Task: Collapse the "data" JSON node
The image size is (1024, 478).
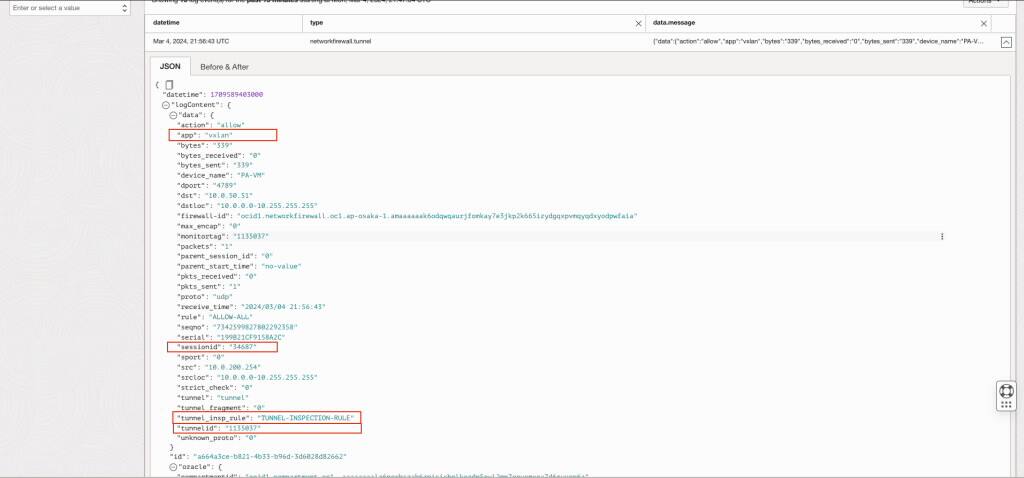Action: tap(173, 114)
